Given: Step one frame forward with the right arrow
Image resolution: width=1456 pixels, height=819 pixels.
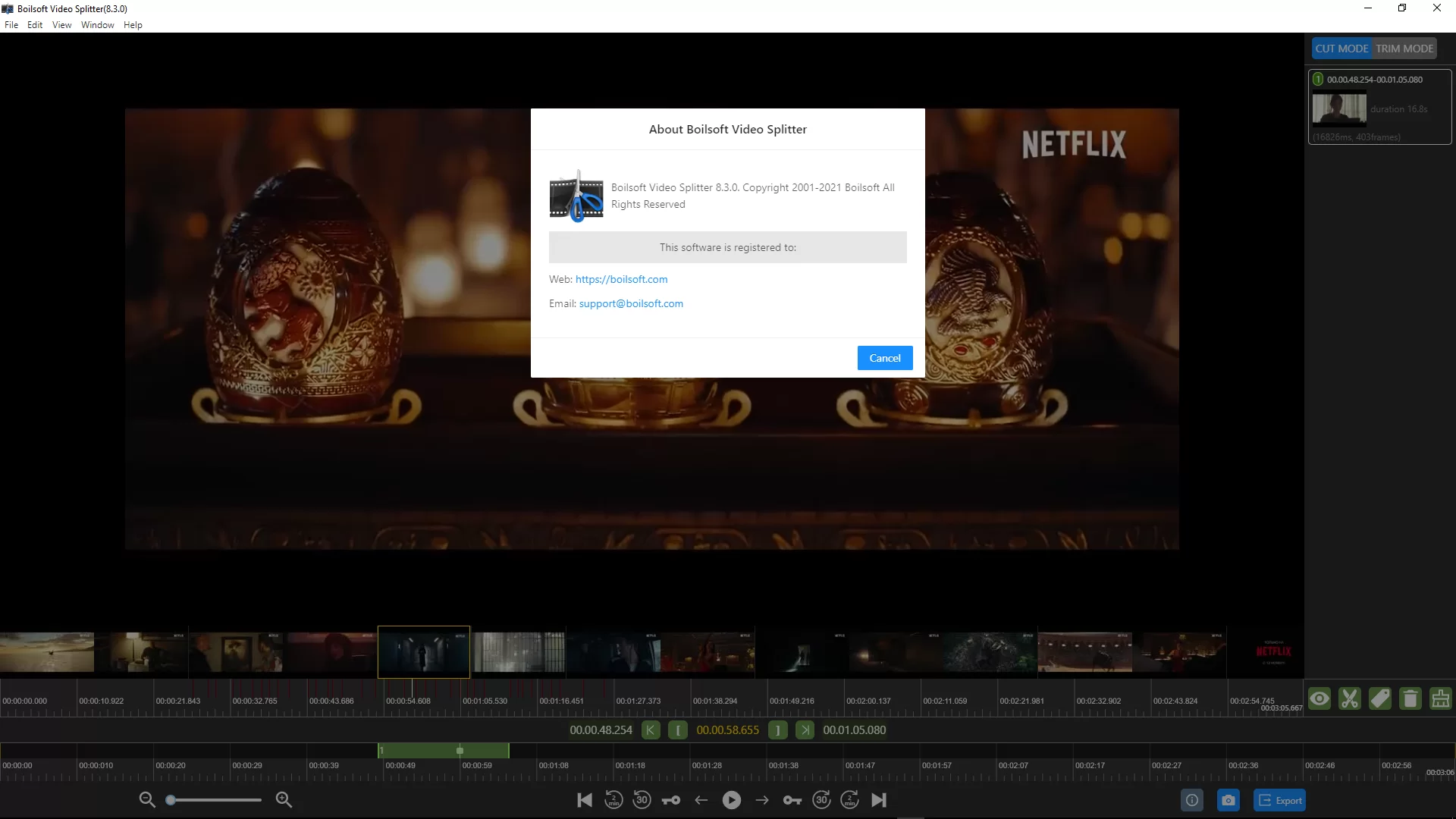Looking at the screenshot, I should 762,800.
